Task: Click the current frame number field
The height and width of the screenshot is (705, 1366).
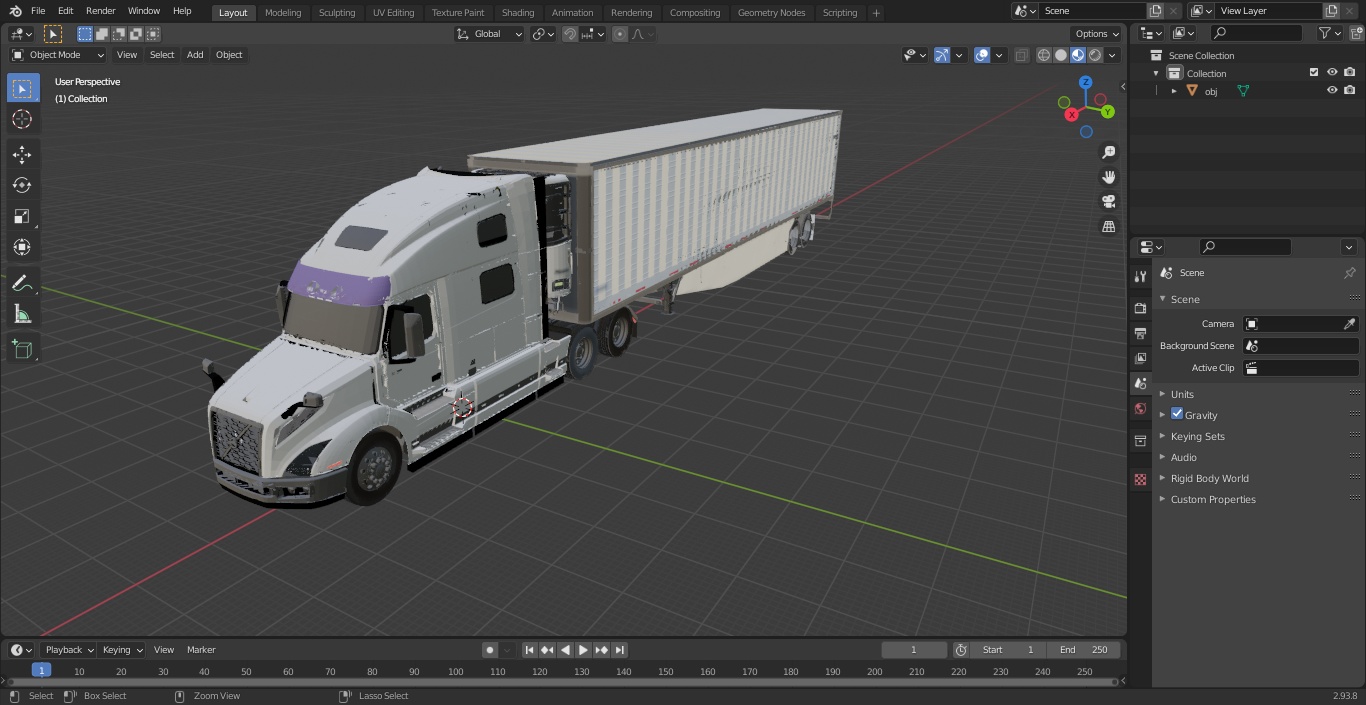Action: [x=914, y=650]
